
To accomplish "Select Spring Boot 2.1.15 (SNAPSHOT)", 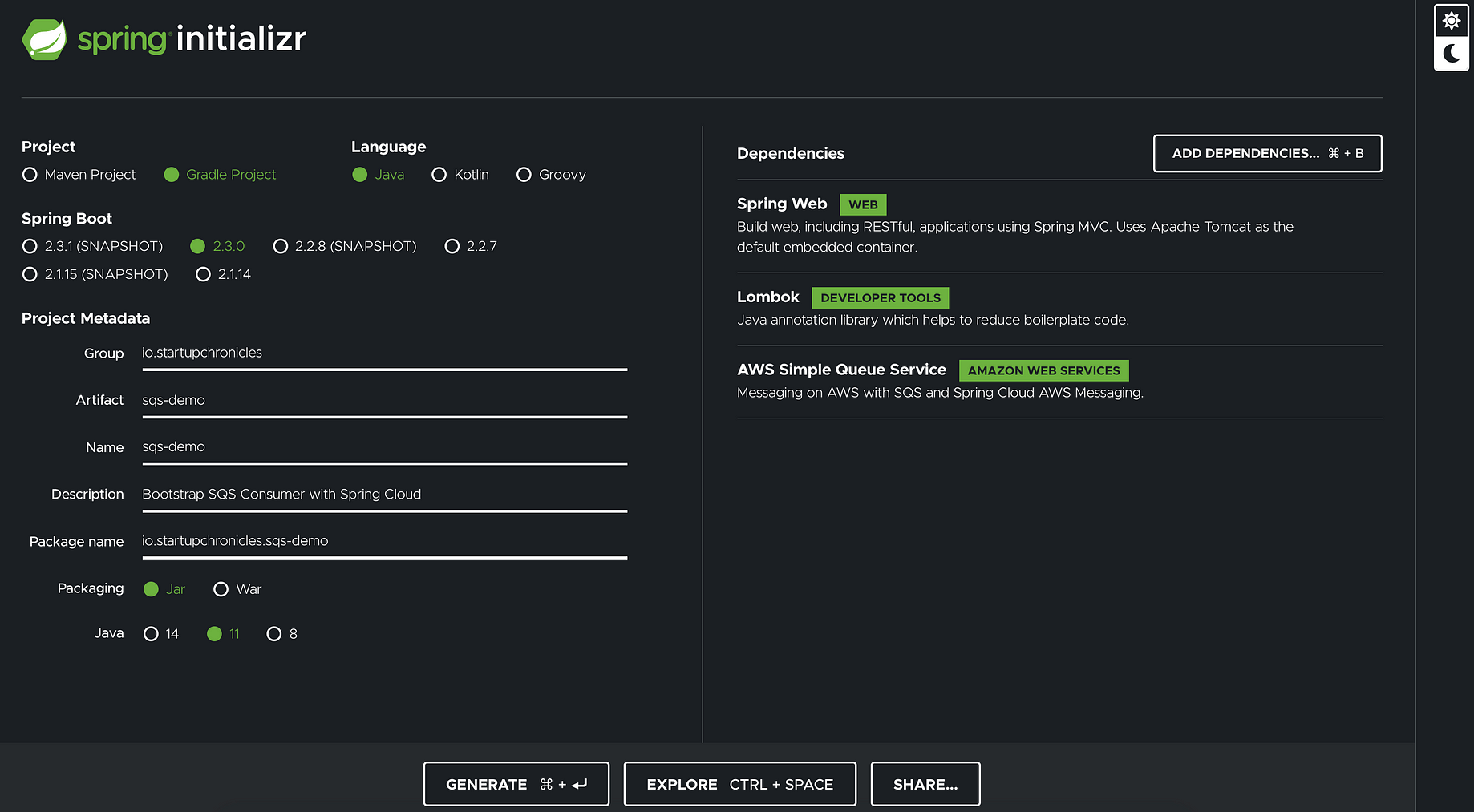I will click(95, 274).
